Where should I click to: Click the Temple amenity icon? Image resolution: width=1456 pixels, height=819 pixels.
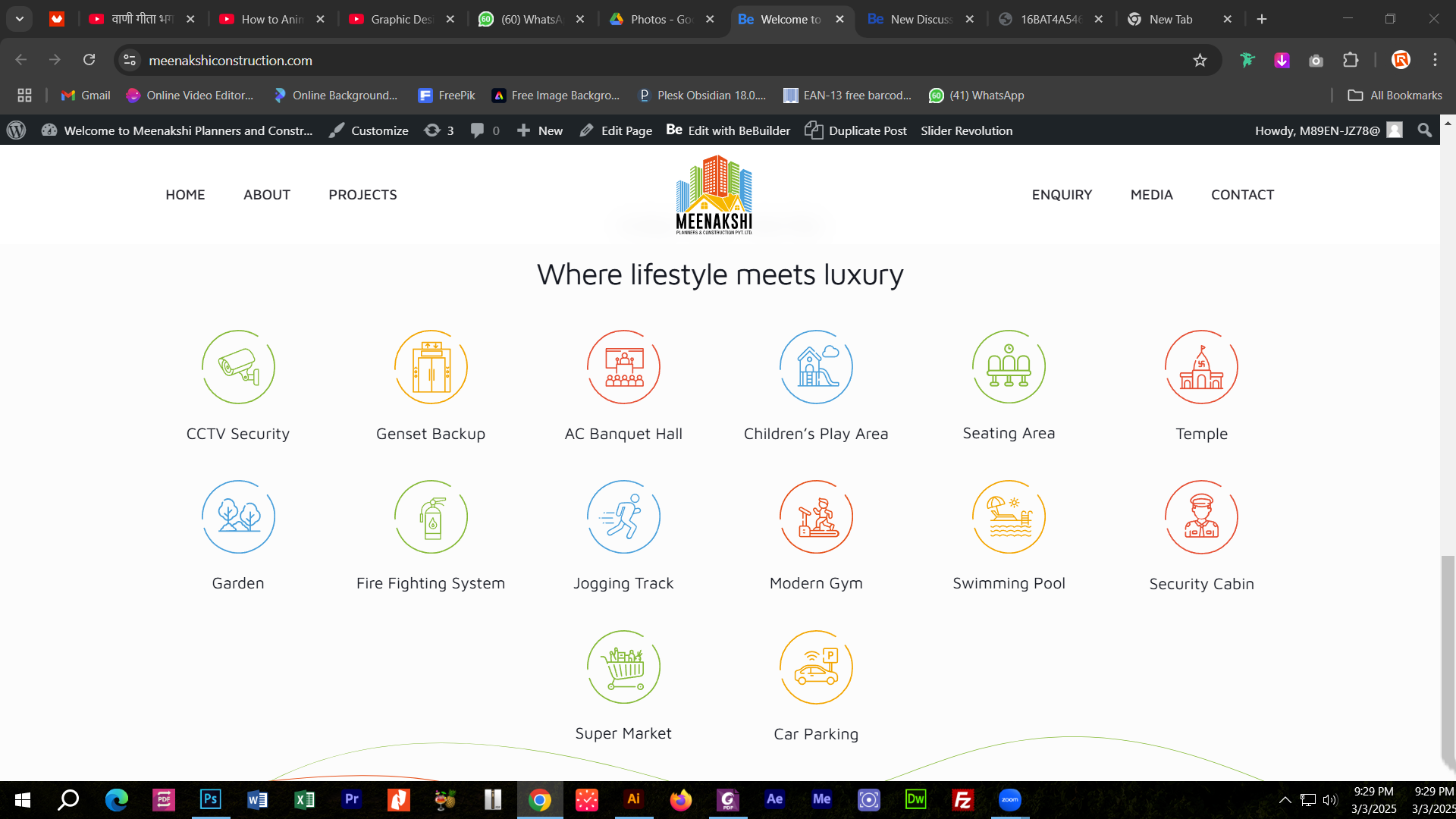coord(1201,367)
